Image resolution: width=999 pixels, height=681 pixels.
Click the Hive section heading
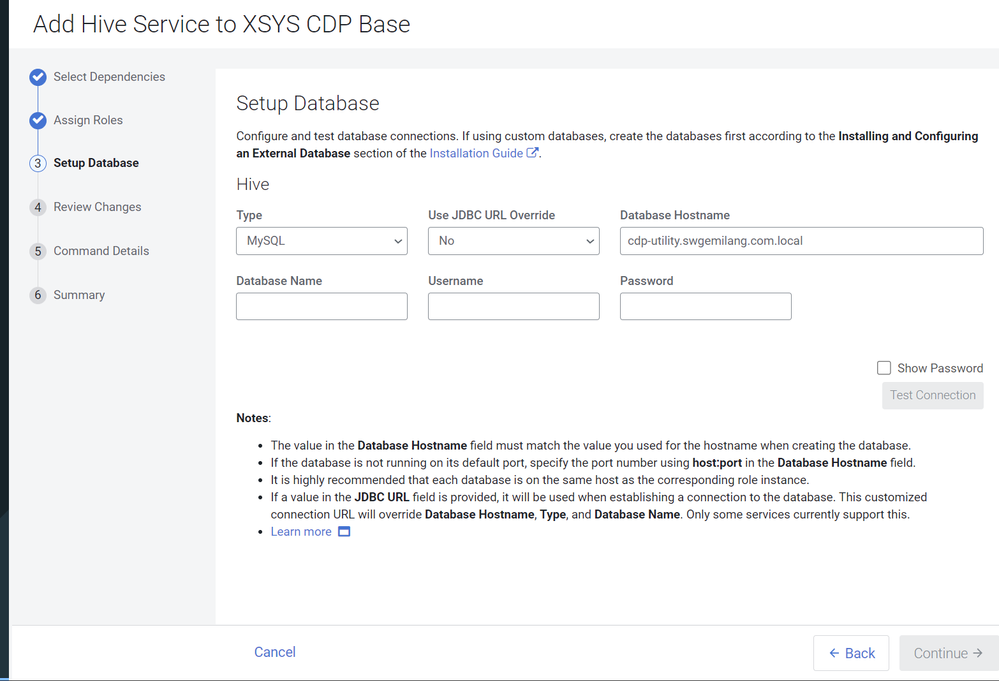tap(253, 184)
